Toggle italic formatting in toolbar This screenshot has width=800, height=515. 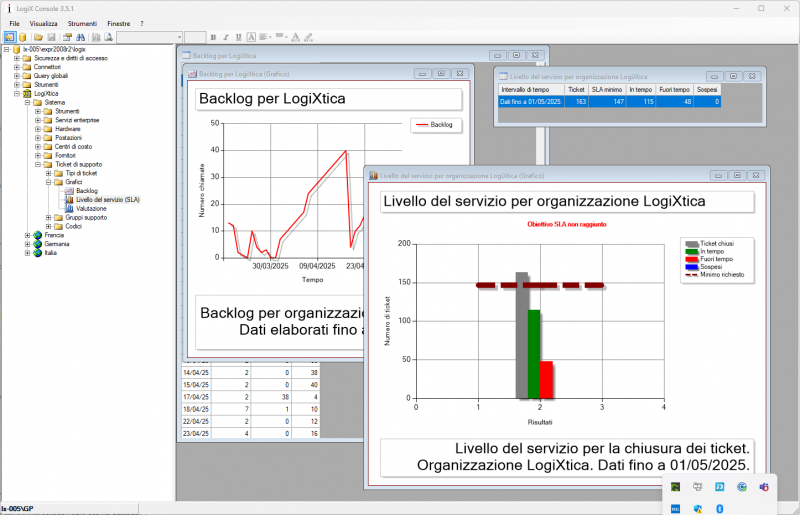click(x=226, y=37)
